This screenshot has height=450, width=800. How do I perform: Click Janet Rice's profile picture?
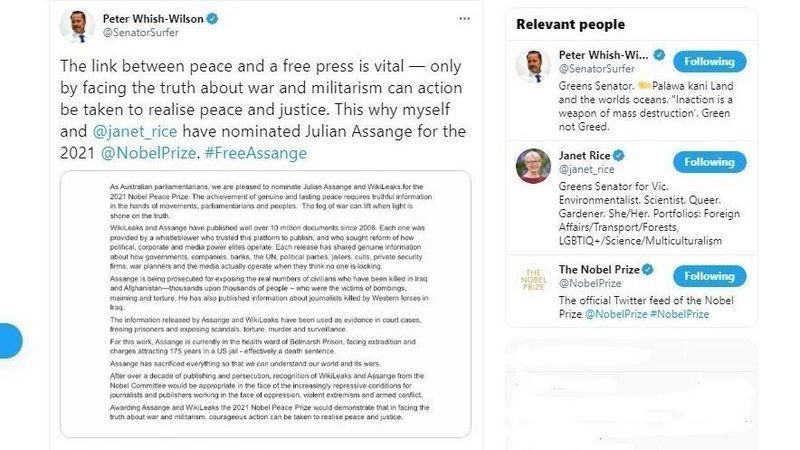tap(533, 165)
